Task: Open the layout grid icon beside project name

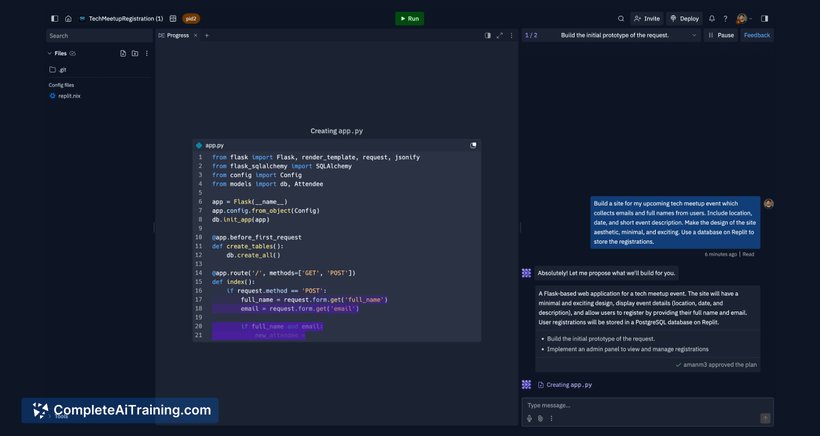Action: (x=173, y=18)
